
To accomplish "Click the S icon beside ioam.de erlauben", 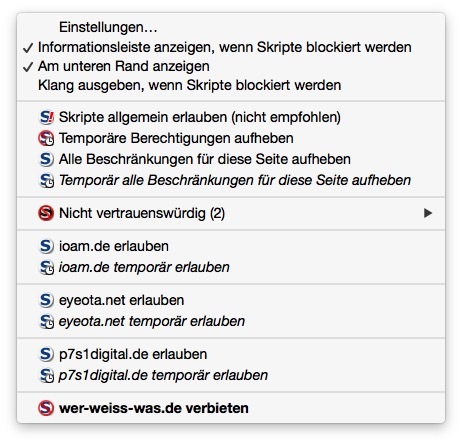I will [x=46, y=246].
